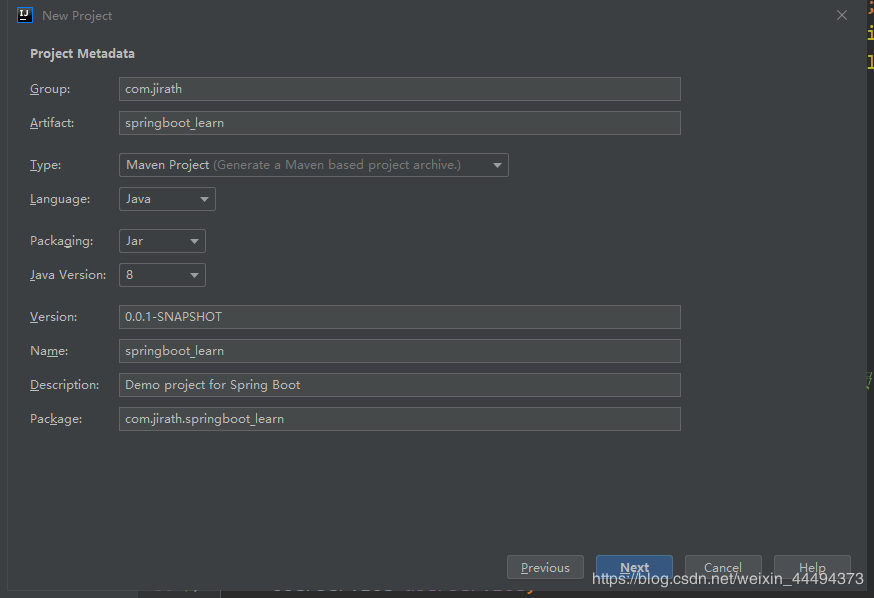Click the Java Version: label
The image size is (874, 598).
tap(68, 275)
